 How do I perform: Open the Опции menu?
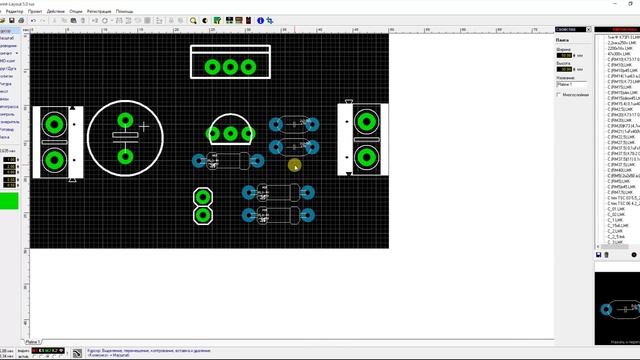76,11
